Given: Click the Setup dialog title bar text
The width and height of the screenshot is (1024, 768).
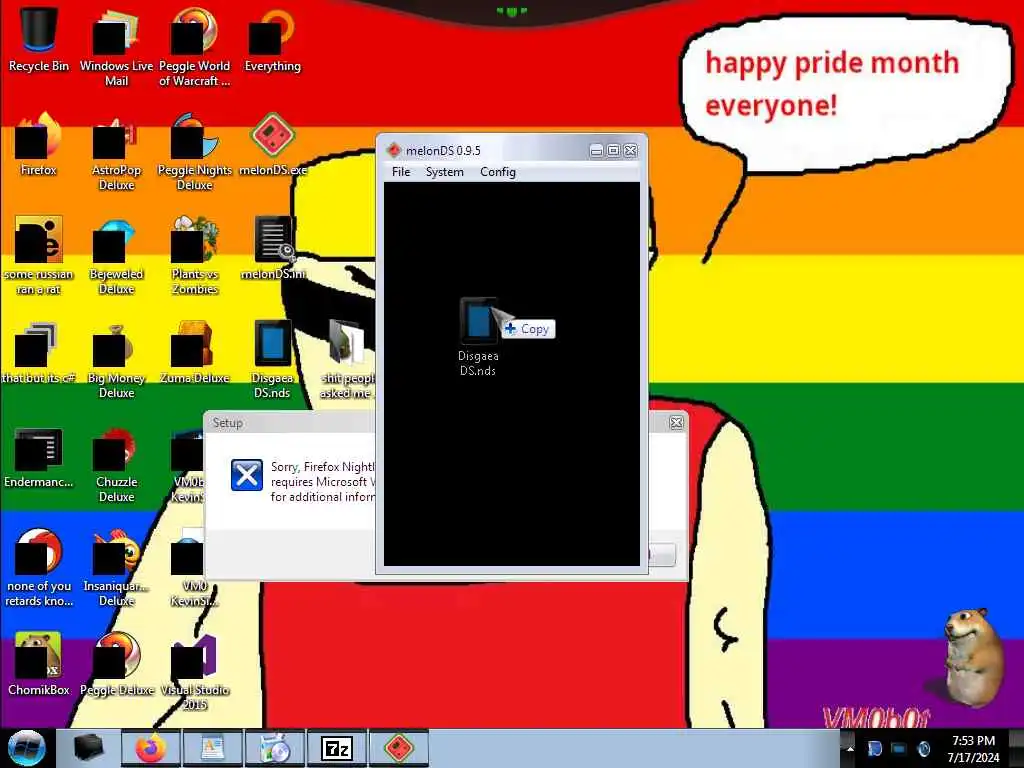Looking at the screenshot, I should pos(227,423).
